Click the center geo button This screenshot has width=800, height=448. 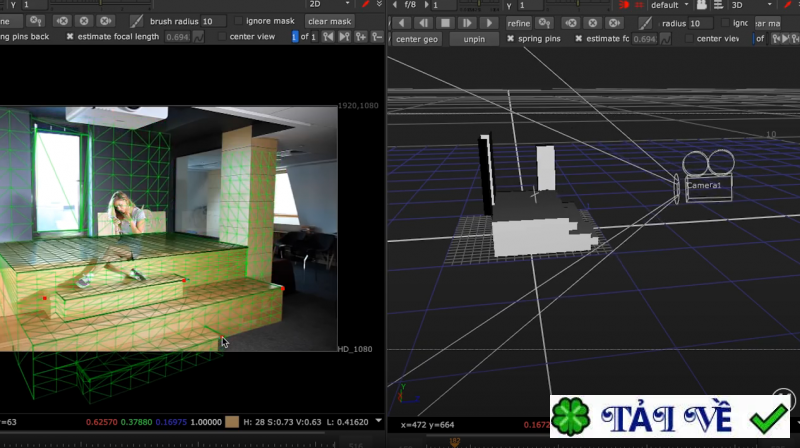point(416,38)
